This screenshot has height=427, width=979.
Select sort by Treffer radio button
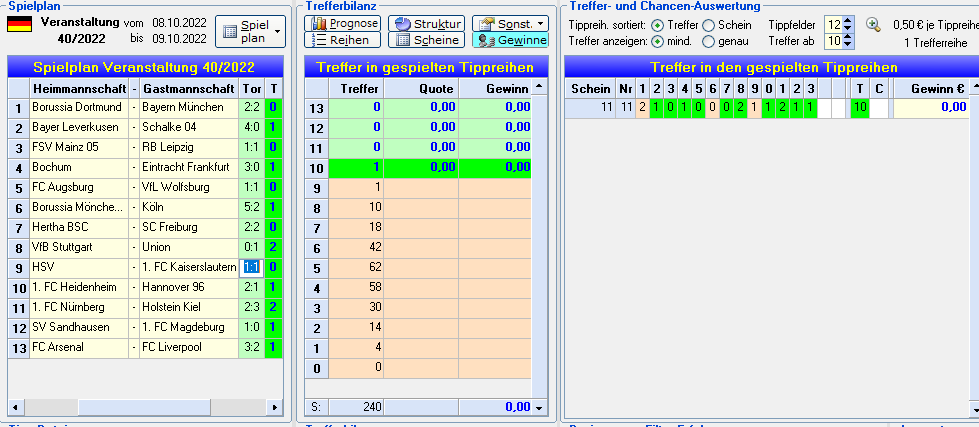[657, 26]
